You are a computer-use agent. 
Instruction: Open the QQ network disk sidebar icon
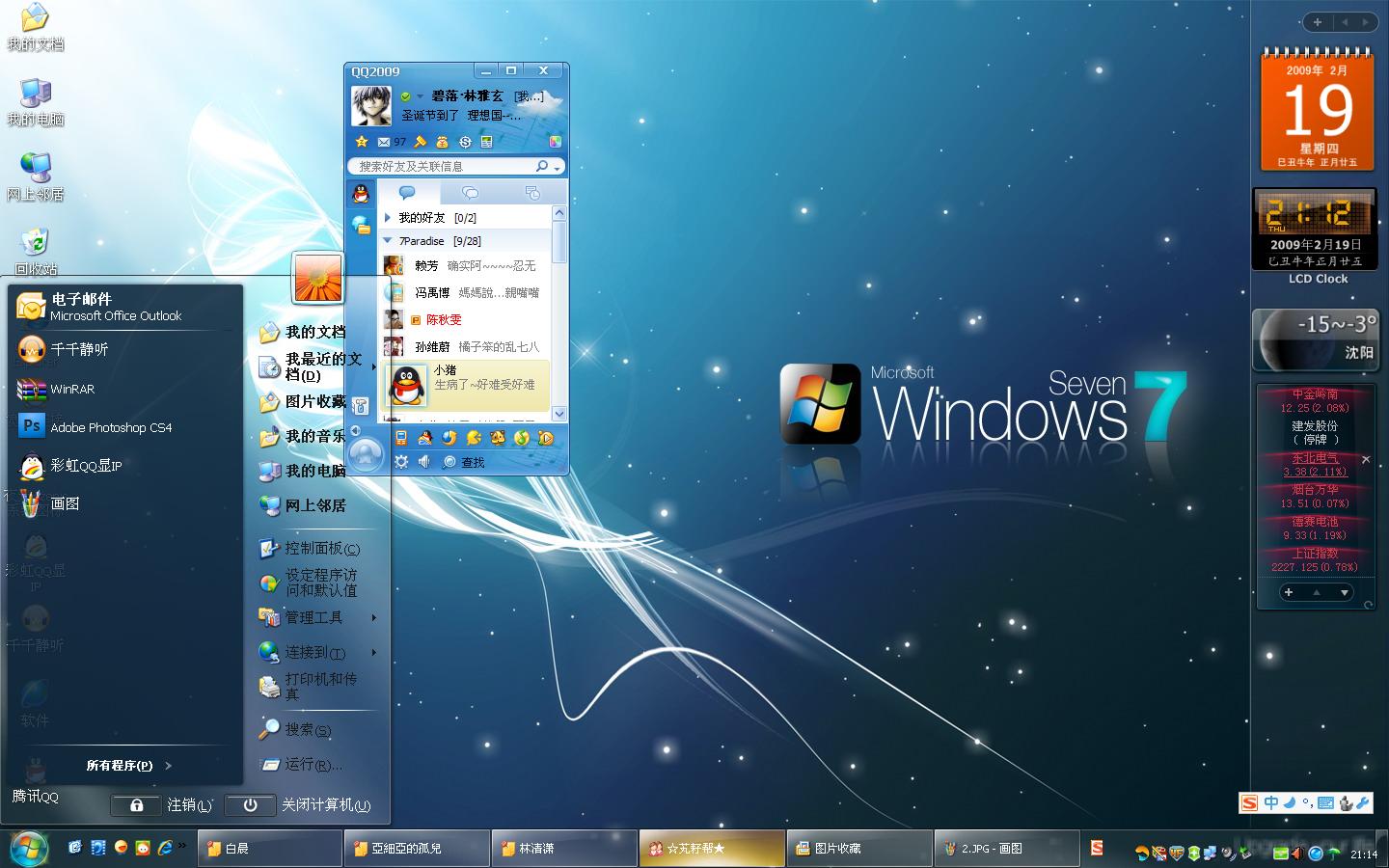point(361,225)
